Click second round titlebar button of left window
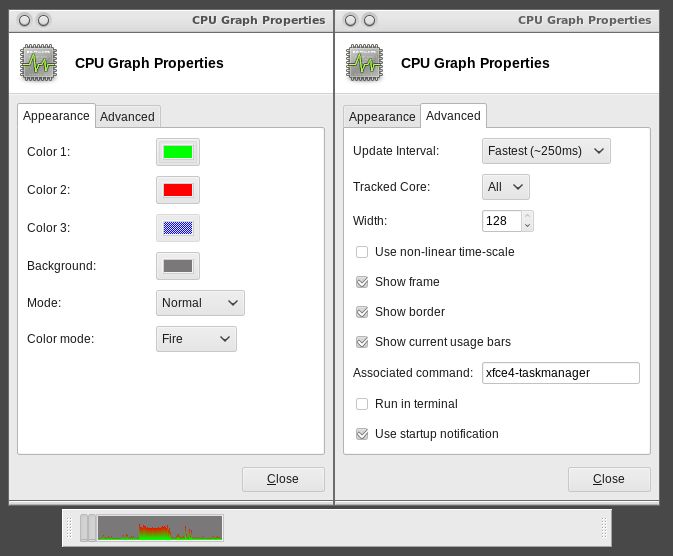This screenshot has height=556, width=673. [43, 20]
